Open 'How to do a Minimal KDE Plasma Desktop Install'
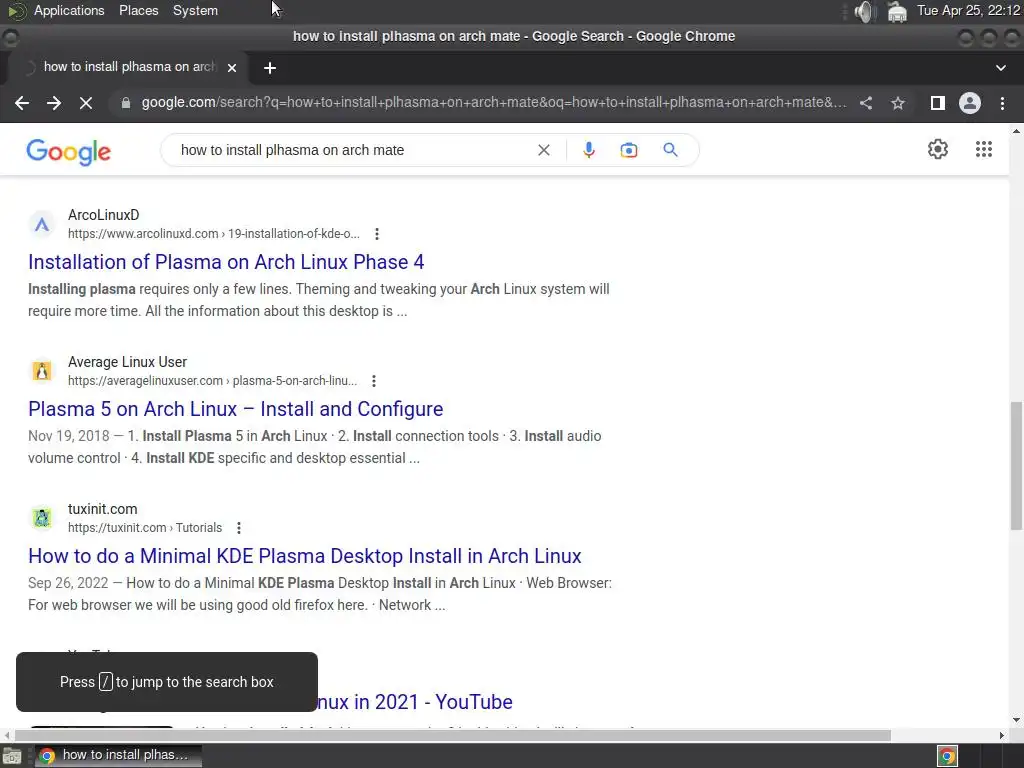The image size is (1024, 768). point(305,556)
